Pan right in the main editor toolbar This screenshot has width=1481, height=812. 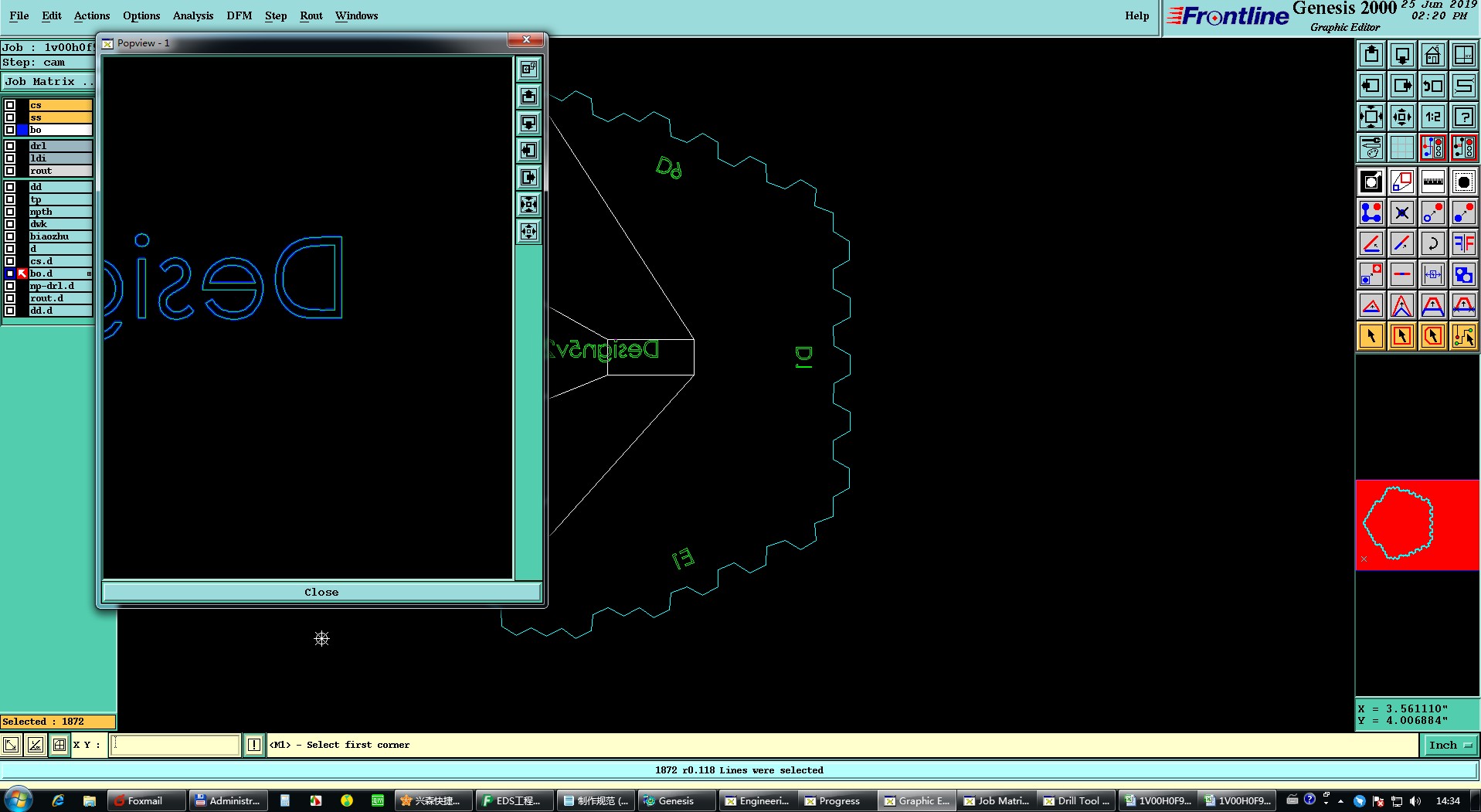(1402, 86)
